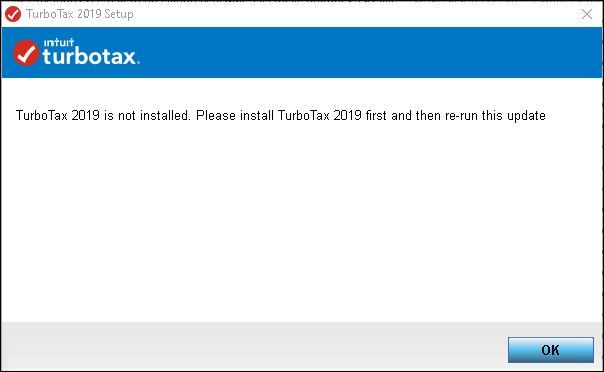Screen dimensions: 604x372
Task: Click the large red checkmark banner logo
Action: (x=26, y=53)
